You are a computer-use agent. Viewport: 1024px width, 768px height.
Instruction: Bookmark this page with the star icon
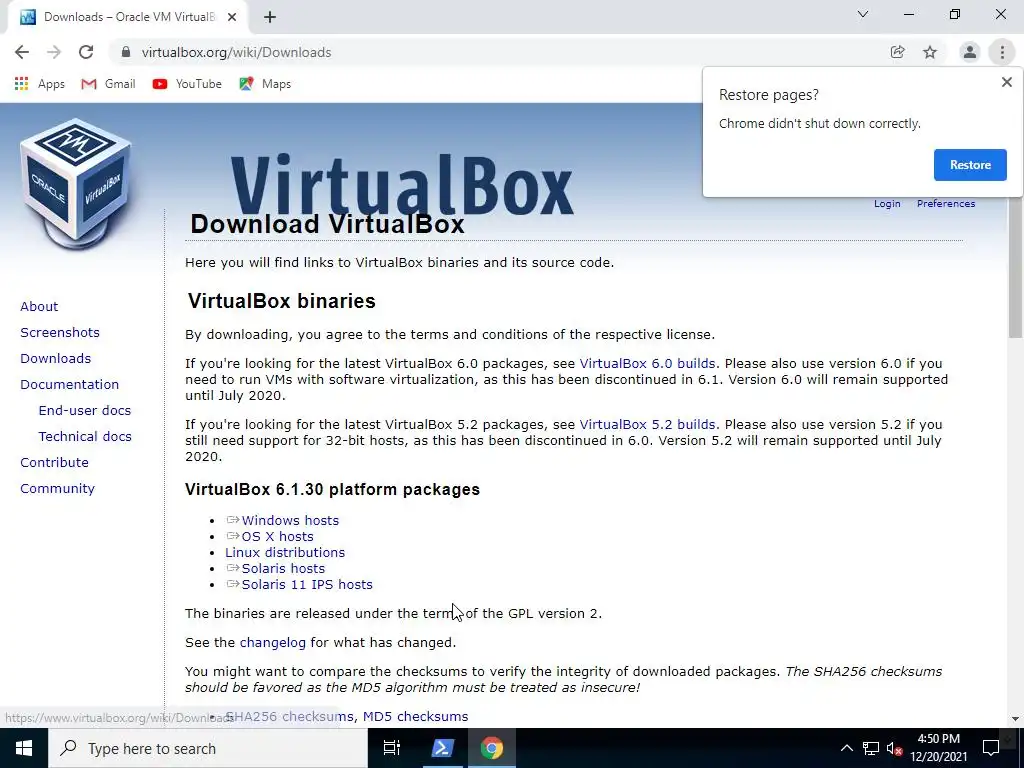[x=930, y=52]
